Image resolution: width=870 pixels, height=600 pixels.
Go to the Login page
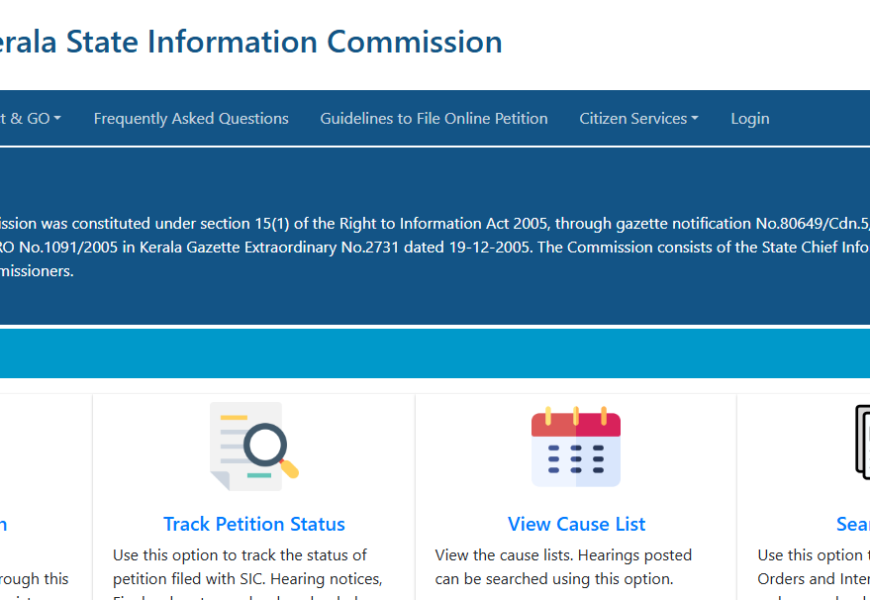(749, 118)
